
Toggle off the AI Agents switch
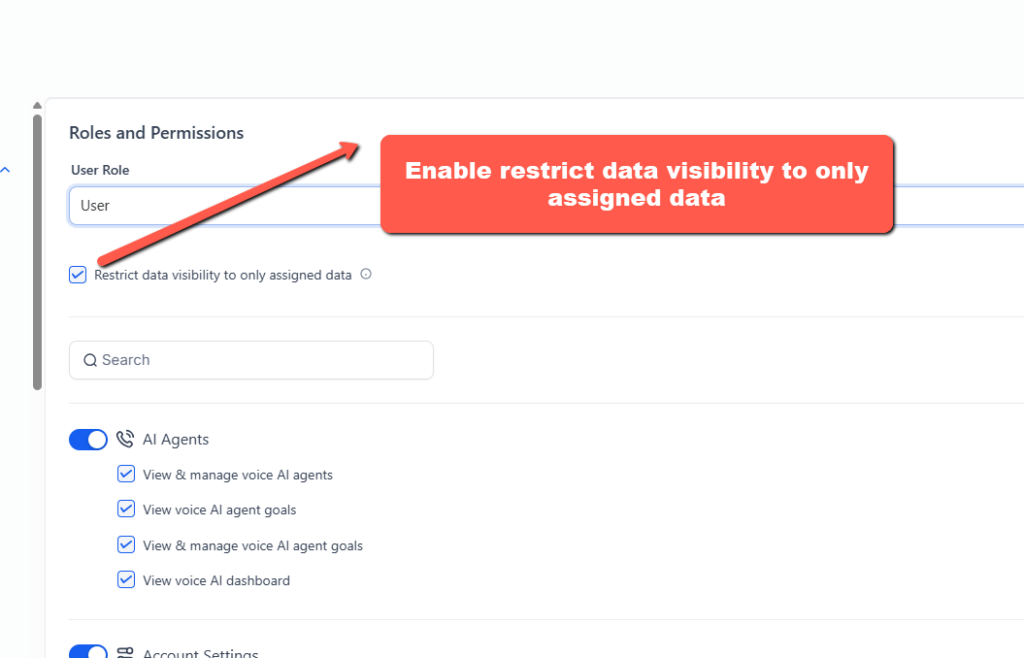coord(88,439)
